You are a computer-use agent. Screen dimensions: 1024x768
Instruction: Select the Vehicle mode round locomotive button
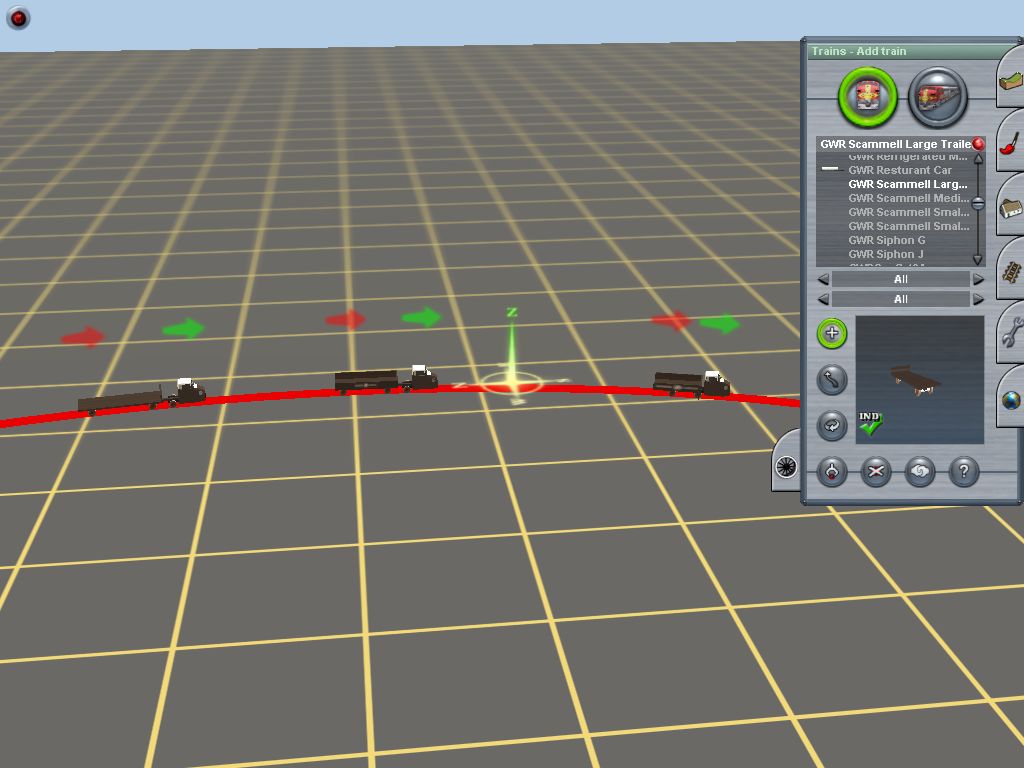(867, 97)
